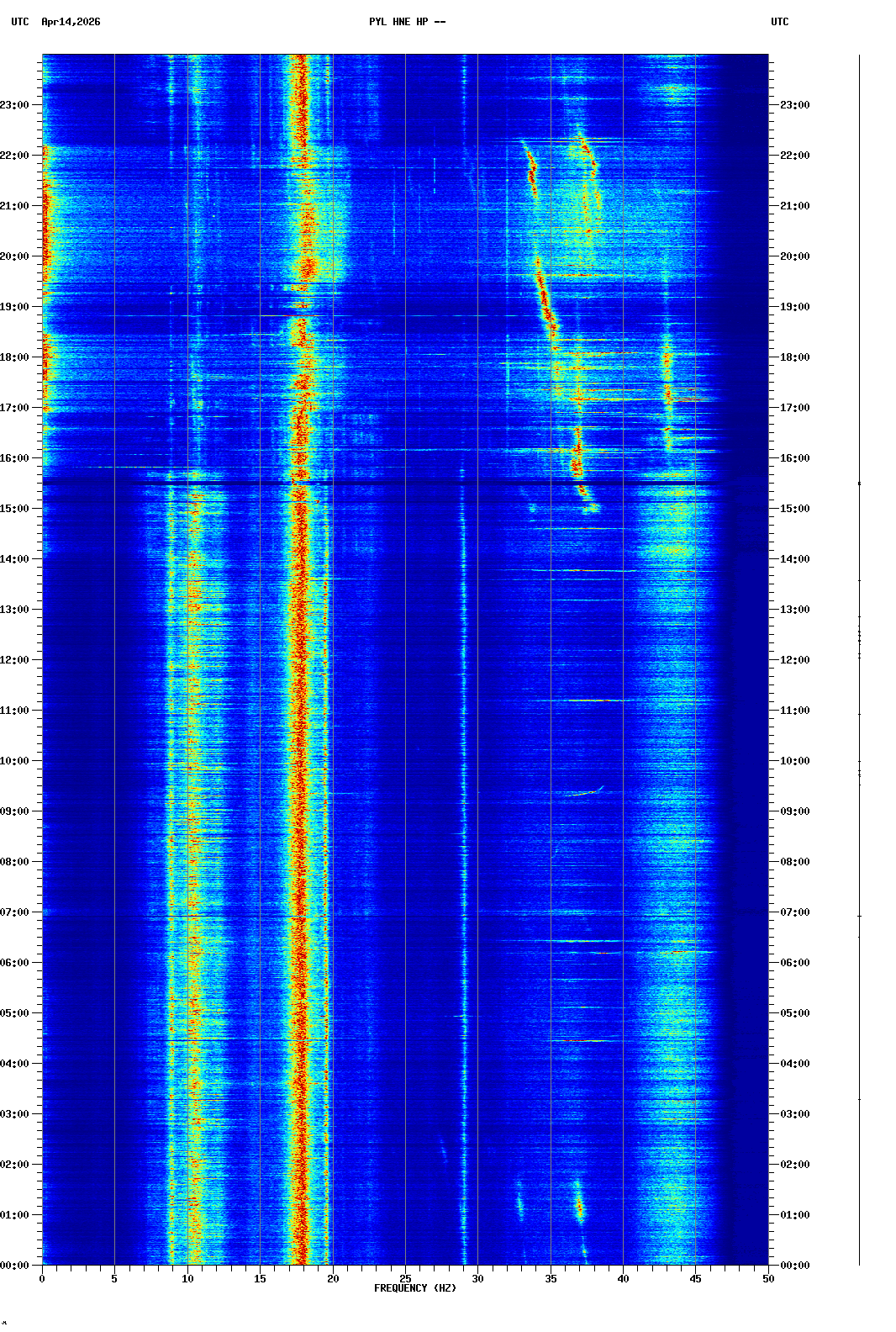Click the 19:00 label on left time axis
The width and height of the screenshot is (896, 1332).
[15, 307]
